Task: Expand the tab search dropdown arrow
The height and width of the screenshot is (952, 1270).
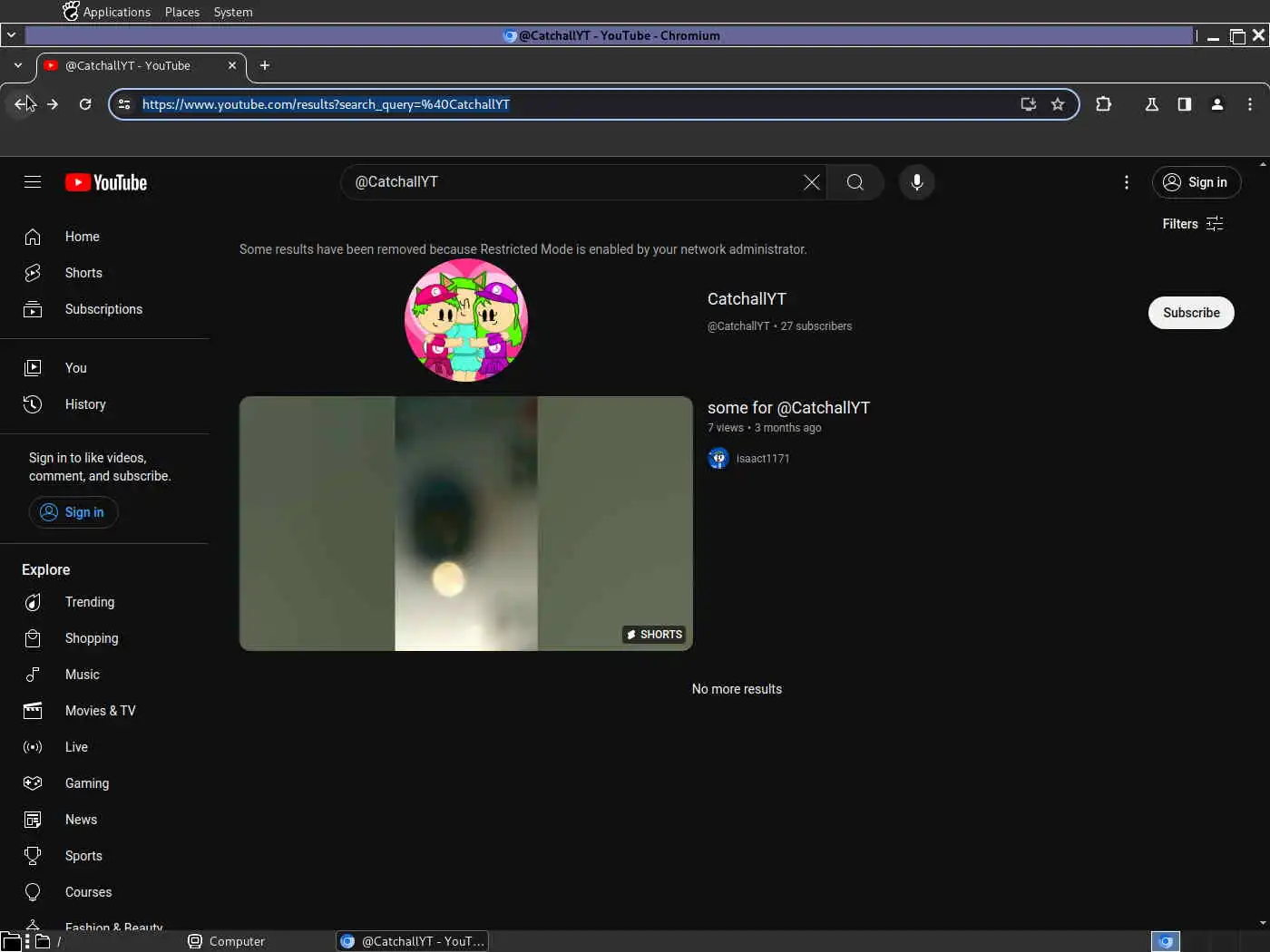Action: pyautogui.click(x=18, y=65)
